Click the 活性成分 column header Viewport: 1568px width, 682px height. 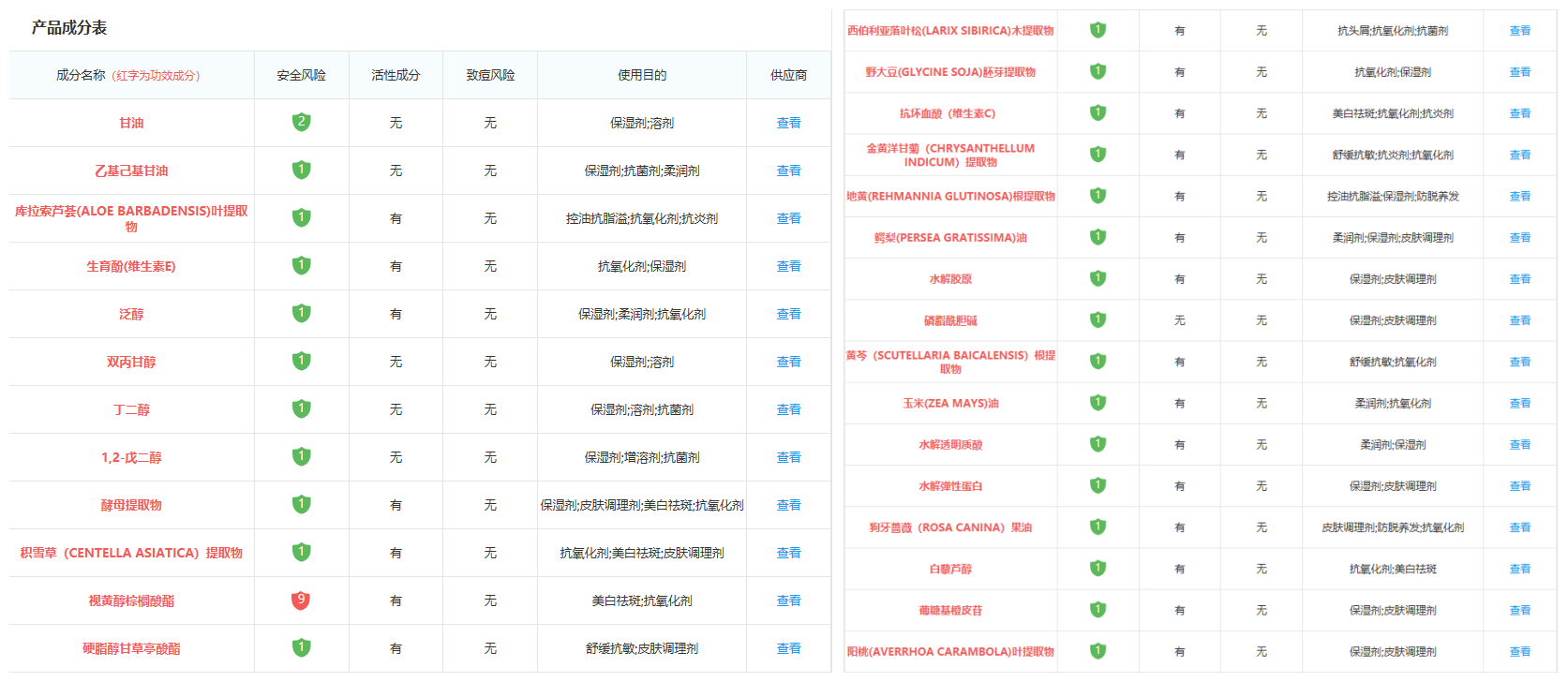tap(396, 75)
